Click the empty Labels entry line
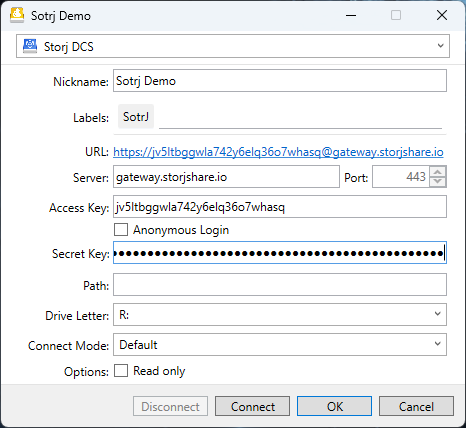Viewport: 466px width, 428px height. (300, 117)
